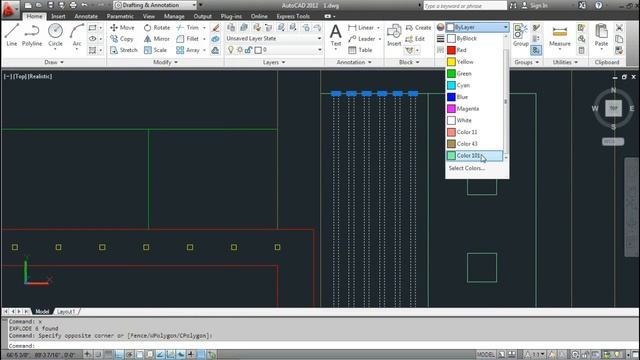Image resolution: width=640 pixels, height=360 pixels.
Task: Click the Scale tool
Action: (155, 50)
